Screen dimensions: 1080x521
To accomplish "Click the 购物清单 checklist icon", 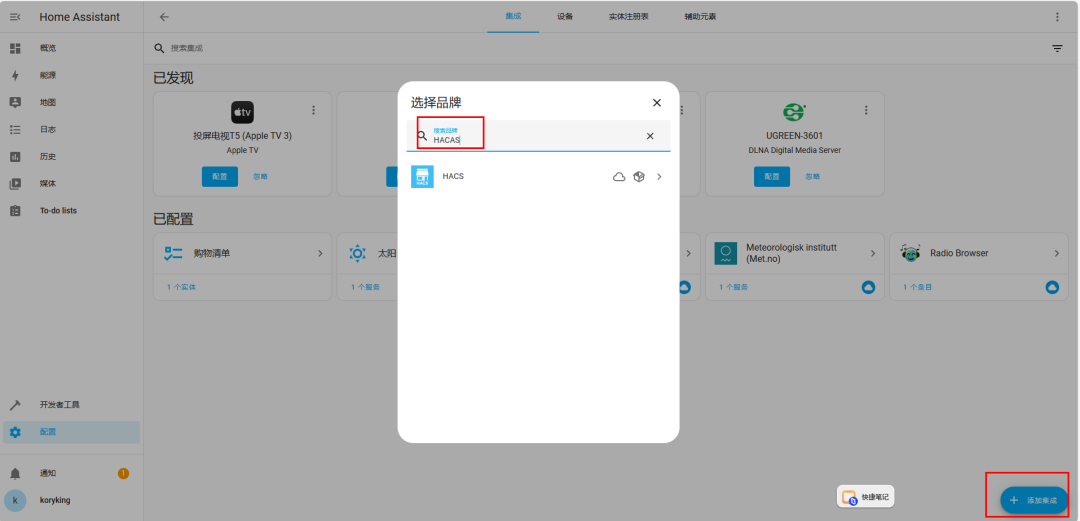I will tap(173, 253).
